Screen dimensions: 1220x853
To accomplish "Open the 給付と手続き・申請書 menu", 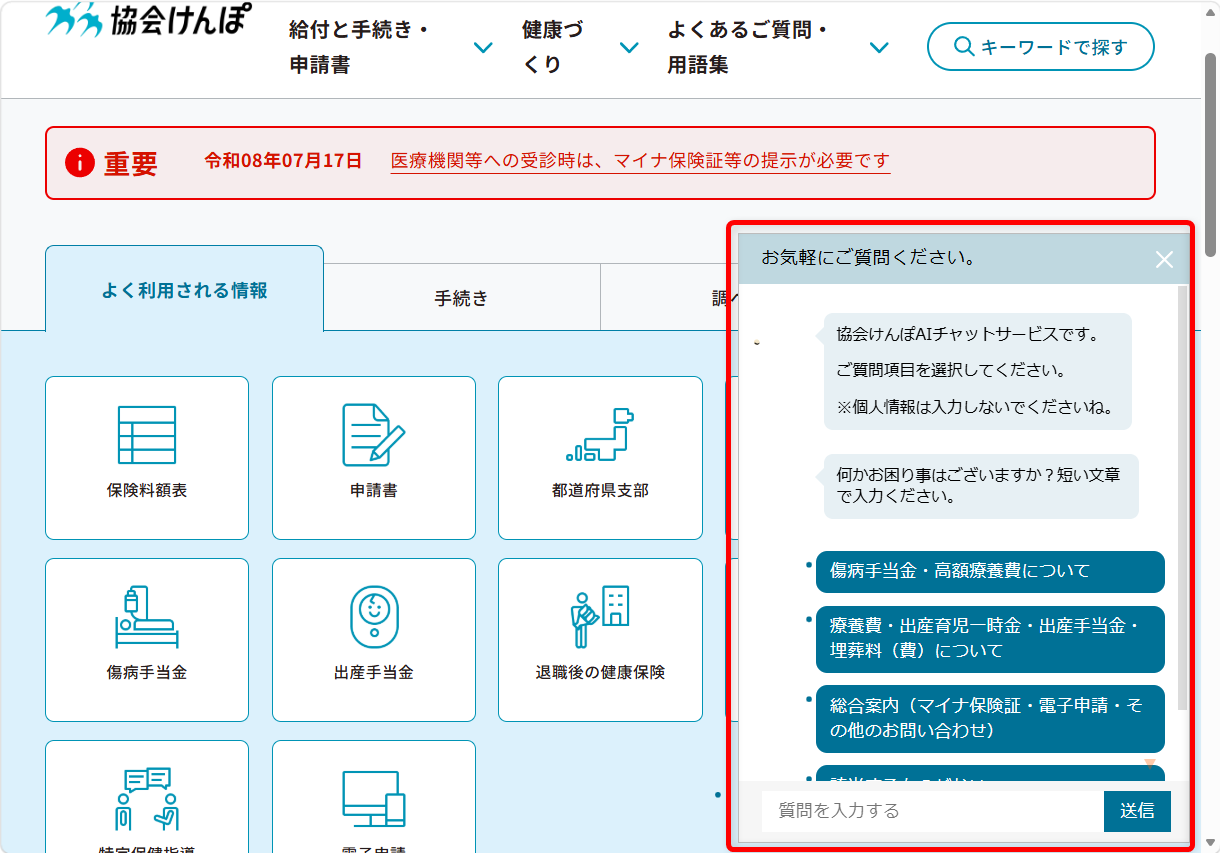I will pos(391,47).
